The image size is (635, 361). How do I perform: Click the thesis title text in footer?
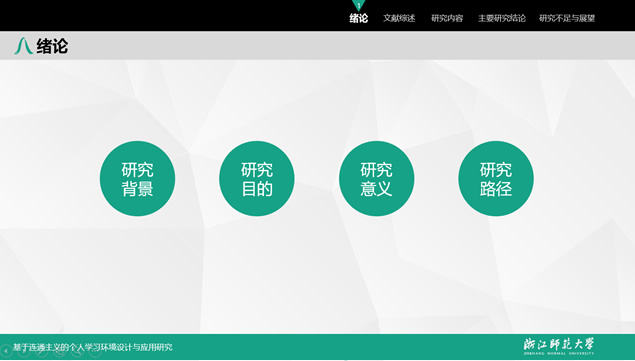click(x=93, y=347)
